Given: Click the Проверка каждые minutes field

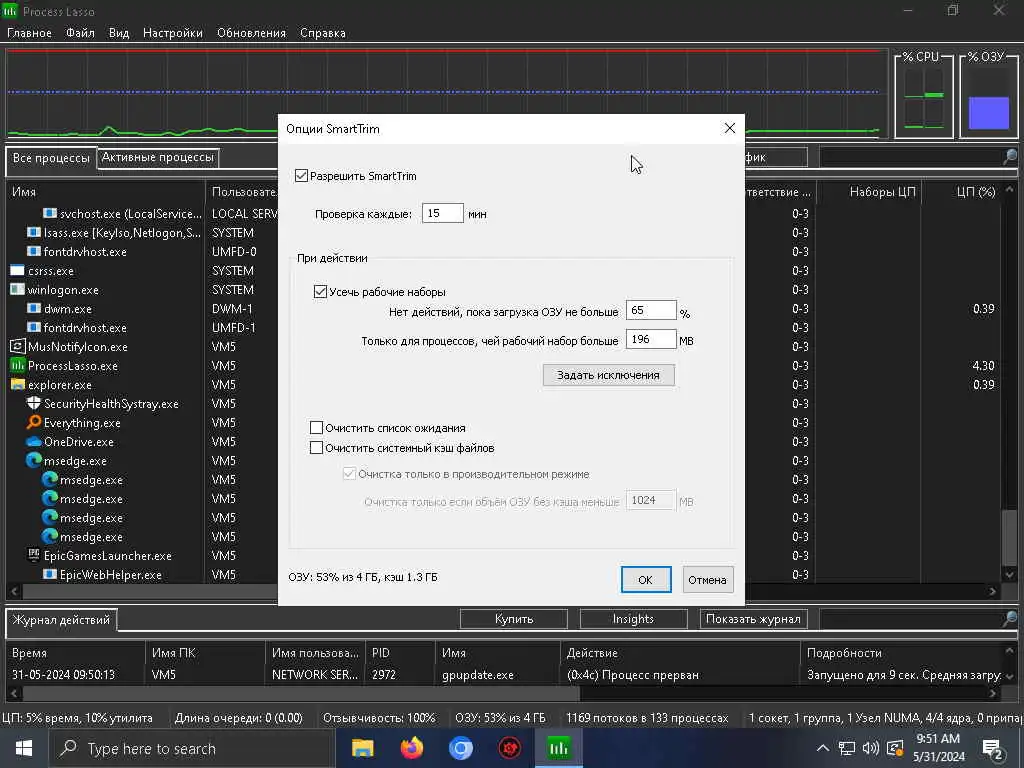Looking at the screenshot, I should 442,213.
